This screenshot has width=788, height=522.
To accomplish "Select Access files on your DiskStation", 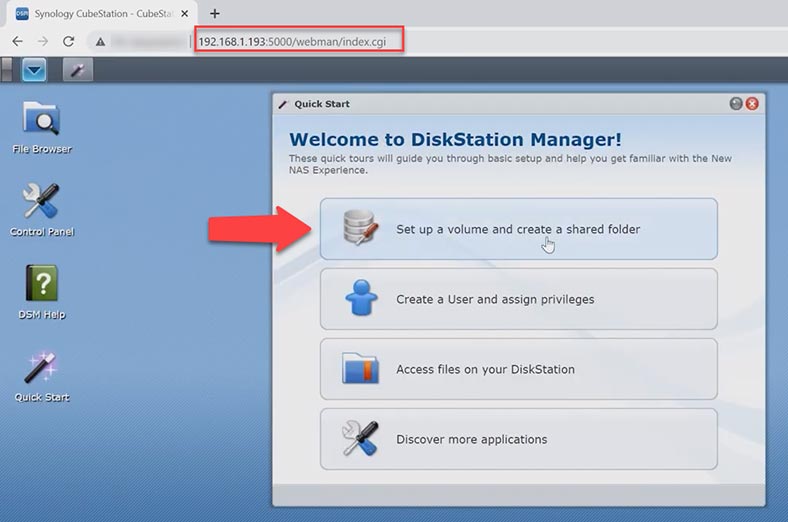I will click(519, 369).
